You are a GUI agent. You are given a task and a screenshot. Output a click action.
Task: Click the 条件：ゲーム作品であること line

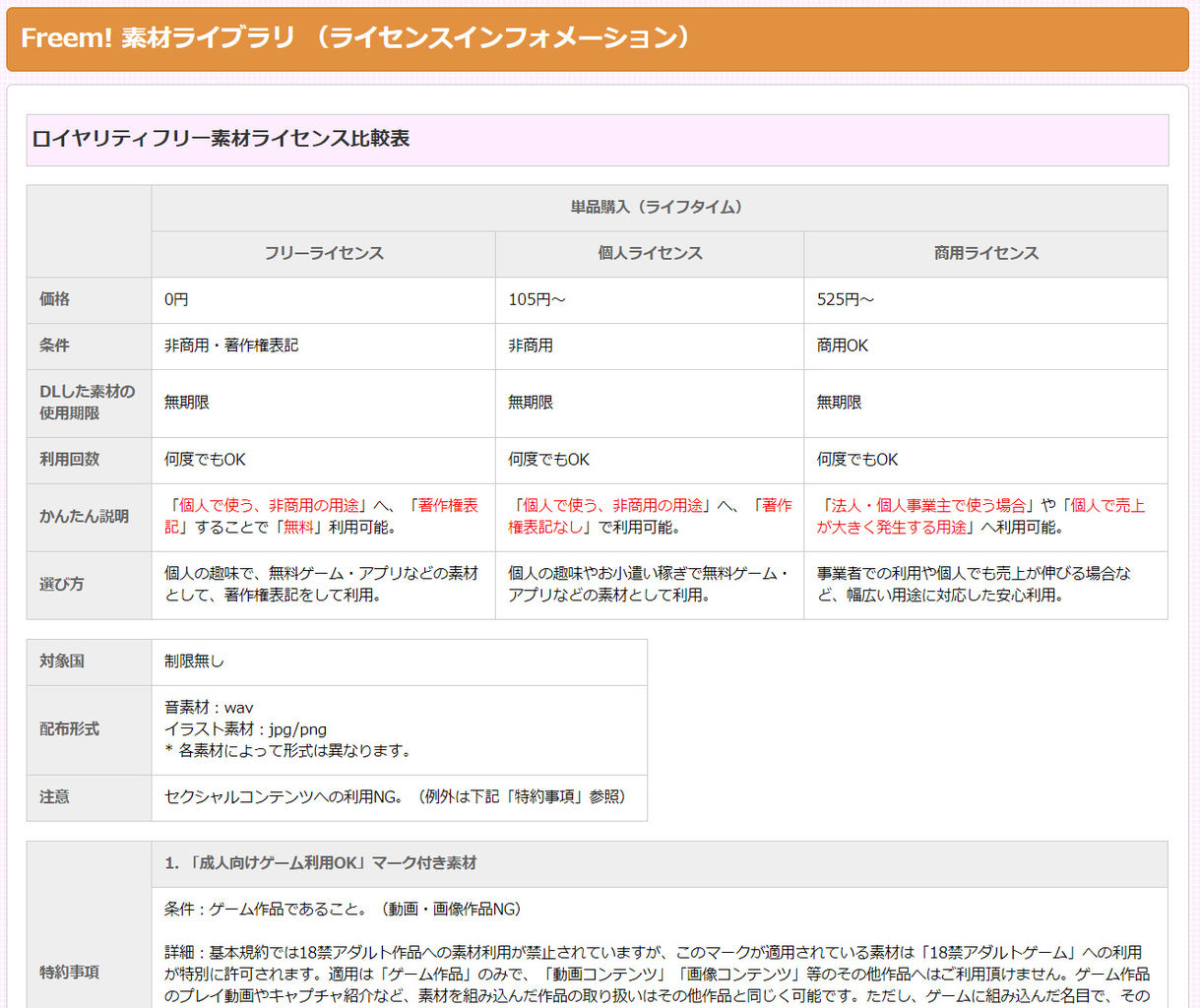tap(343, 910)
